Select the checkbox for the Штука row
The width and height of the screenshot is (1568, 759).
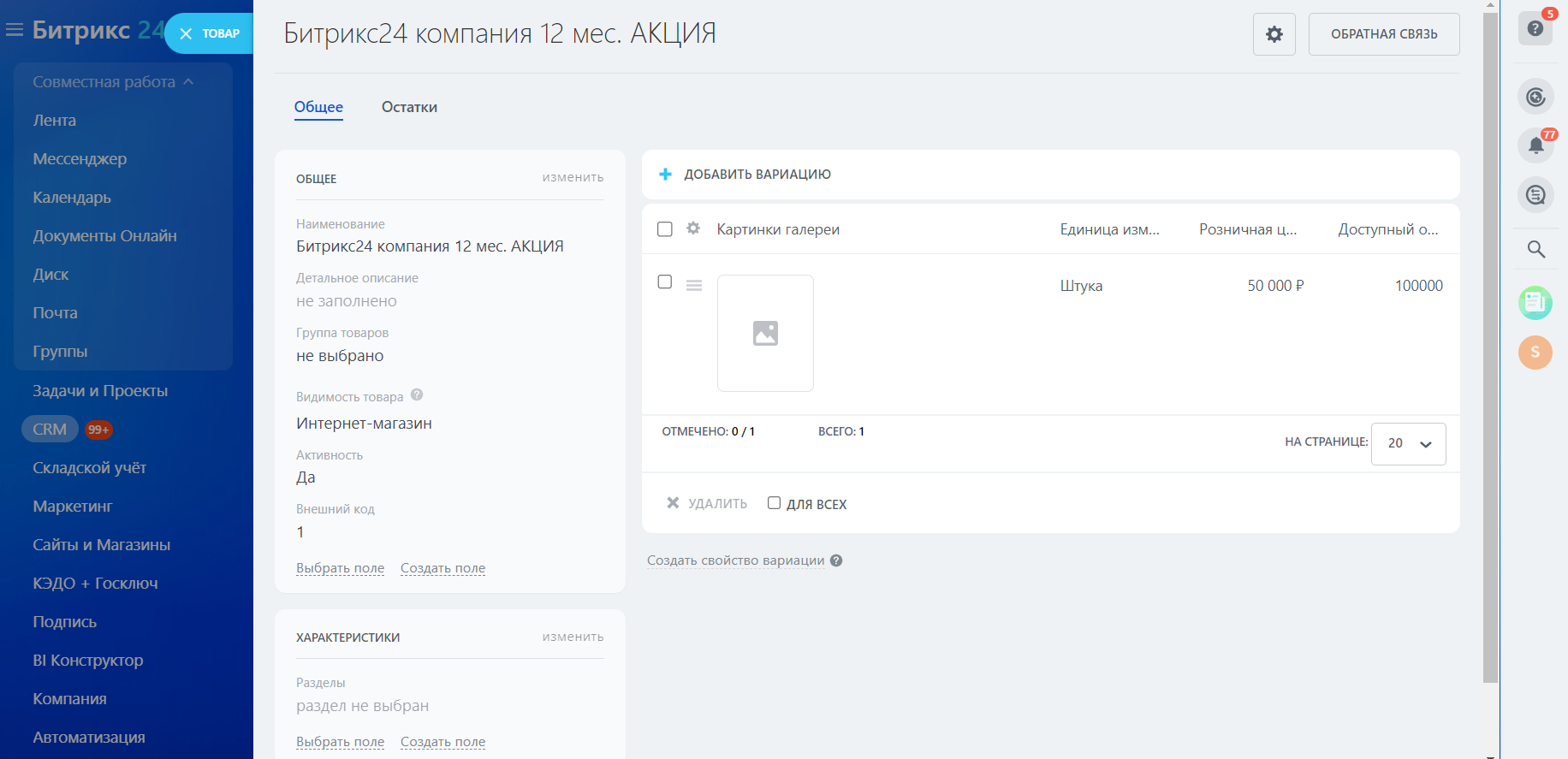(665, 282)
